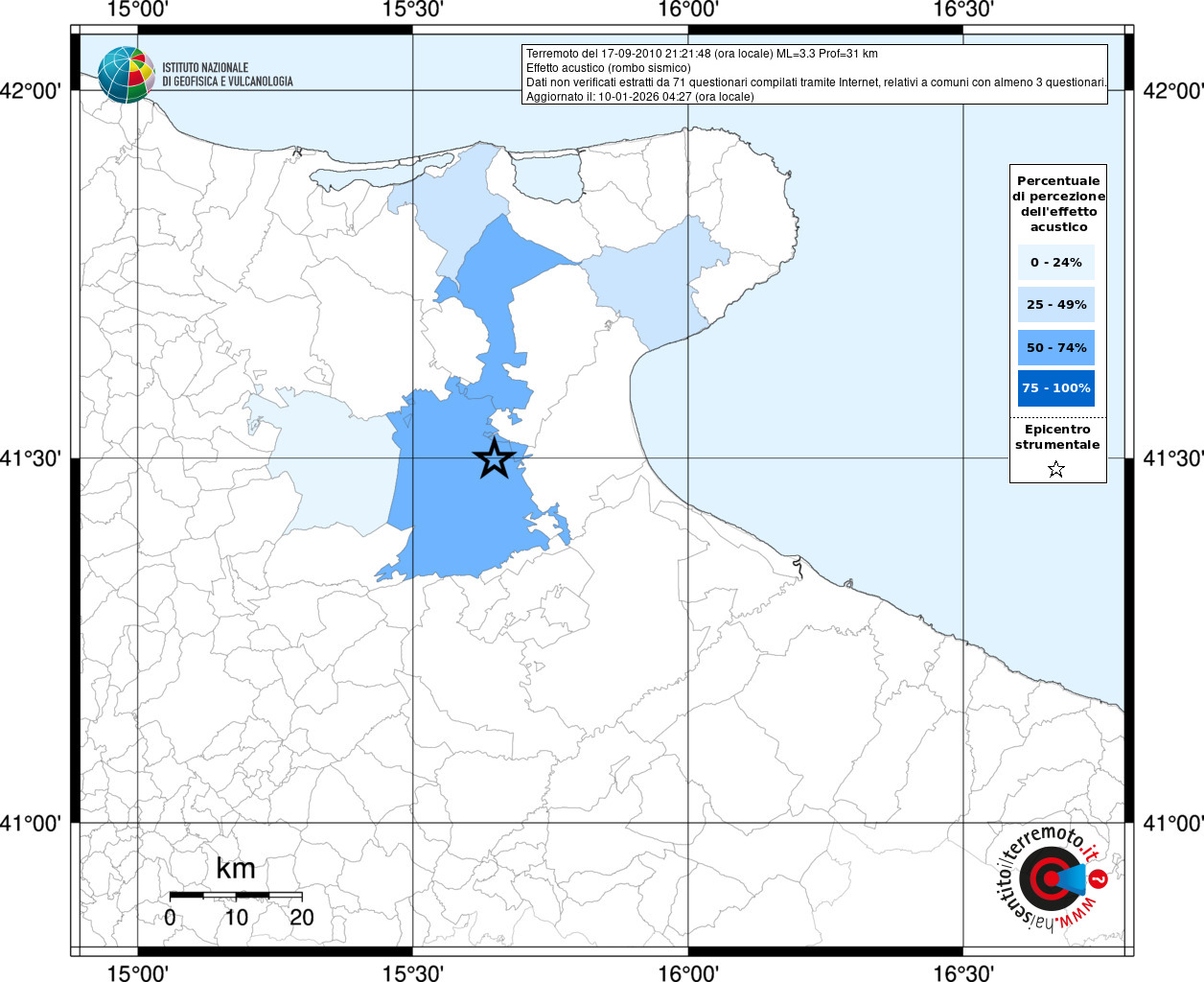Image resolution: width=1204 pixels, height=982 pixels.
Task: Click the 16°00' longitude label at top
Action: (x=688, y=11)
